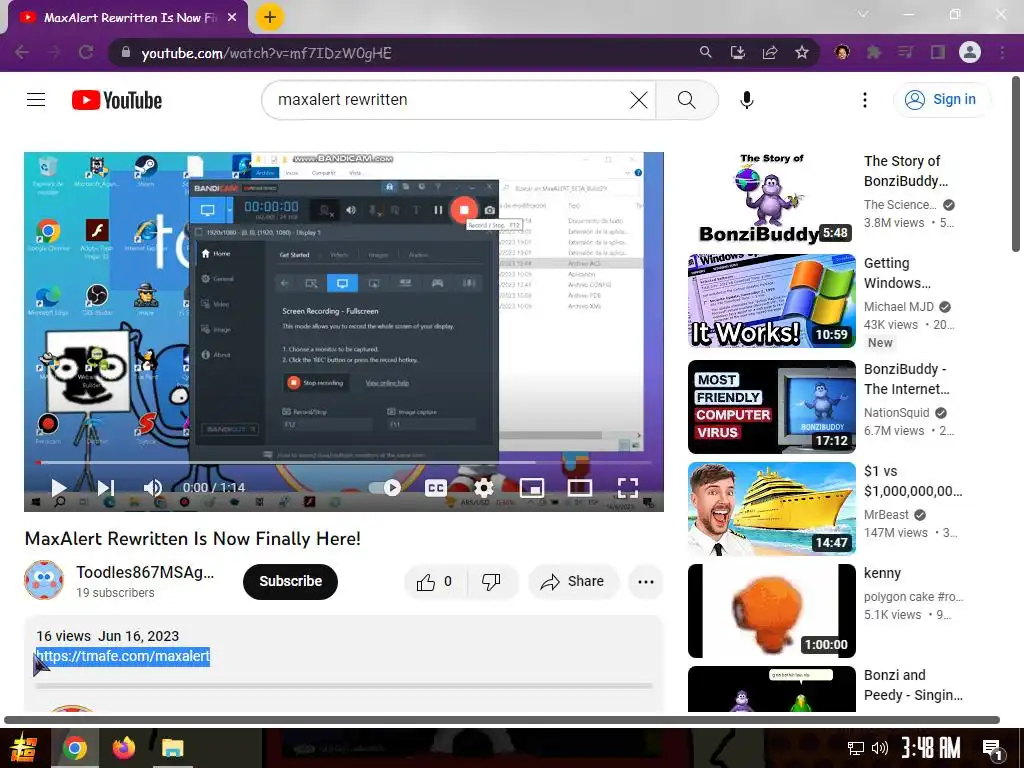Open the tmafe.com/maxalert description link
Image resolution: width=1024 pixels, height=768 pixels.
point(123,656)
